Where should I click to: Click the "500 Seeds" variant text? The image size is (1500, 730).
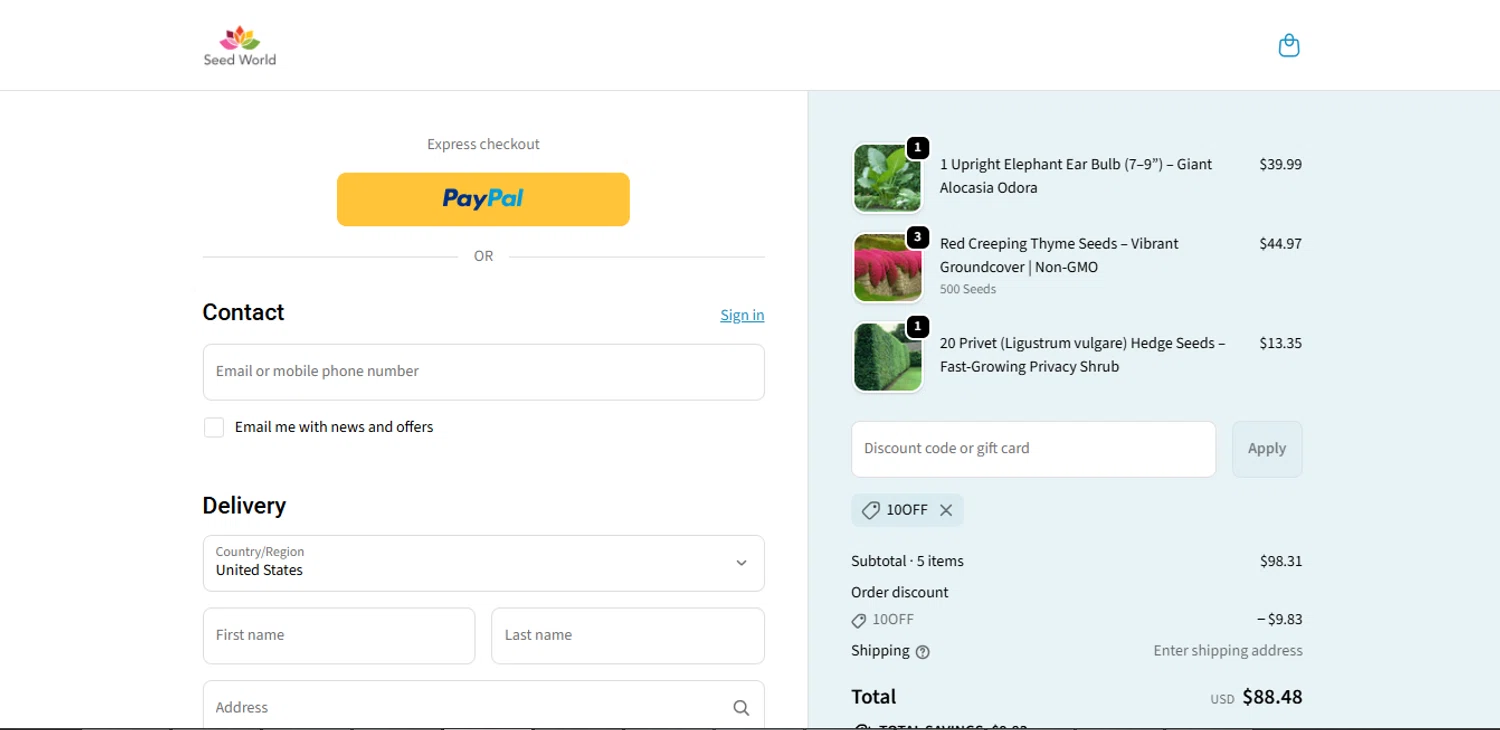tap(968, 289)
